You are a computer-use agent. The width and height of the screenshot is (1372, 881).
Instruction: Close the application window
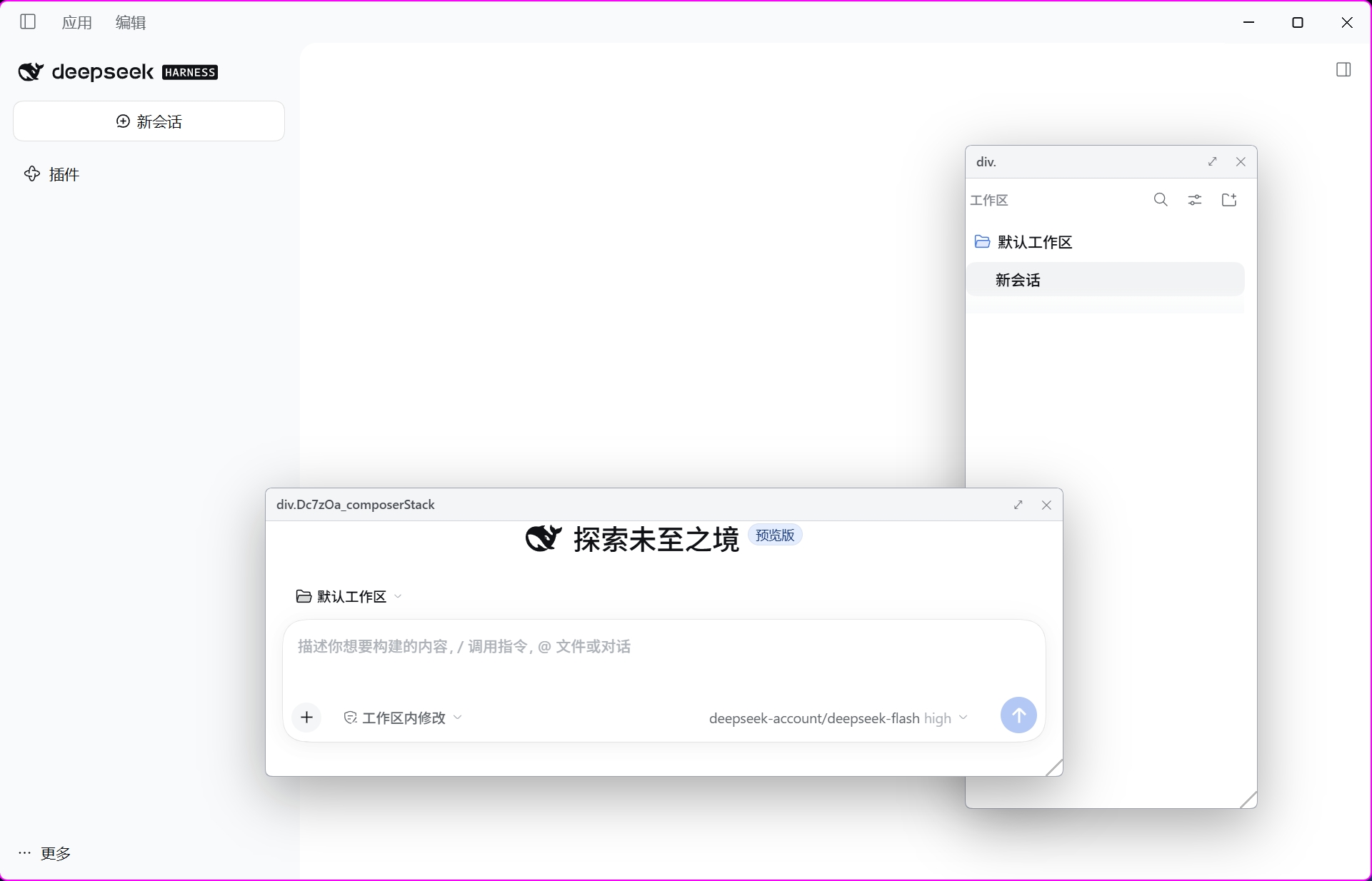[1347, 22]
